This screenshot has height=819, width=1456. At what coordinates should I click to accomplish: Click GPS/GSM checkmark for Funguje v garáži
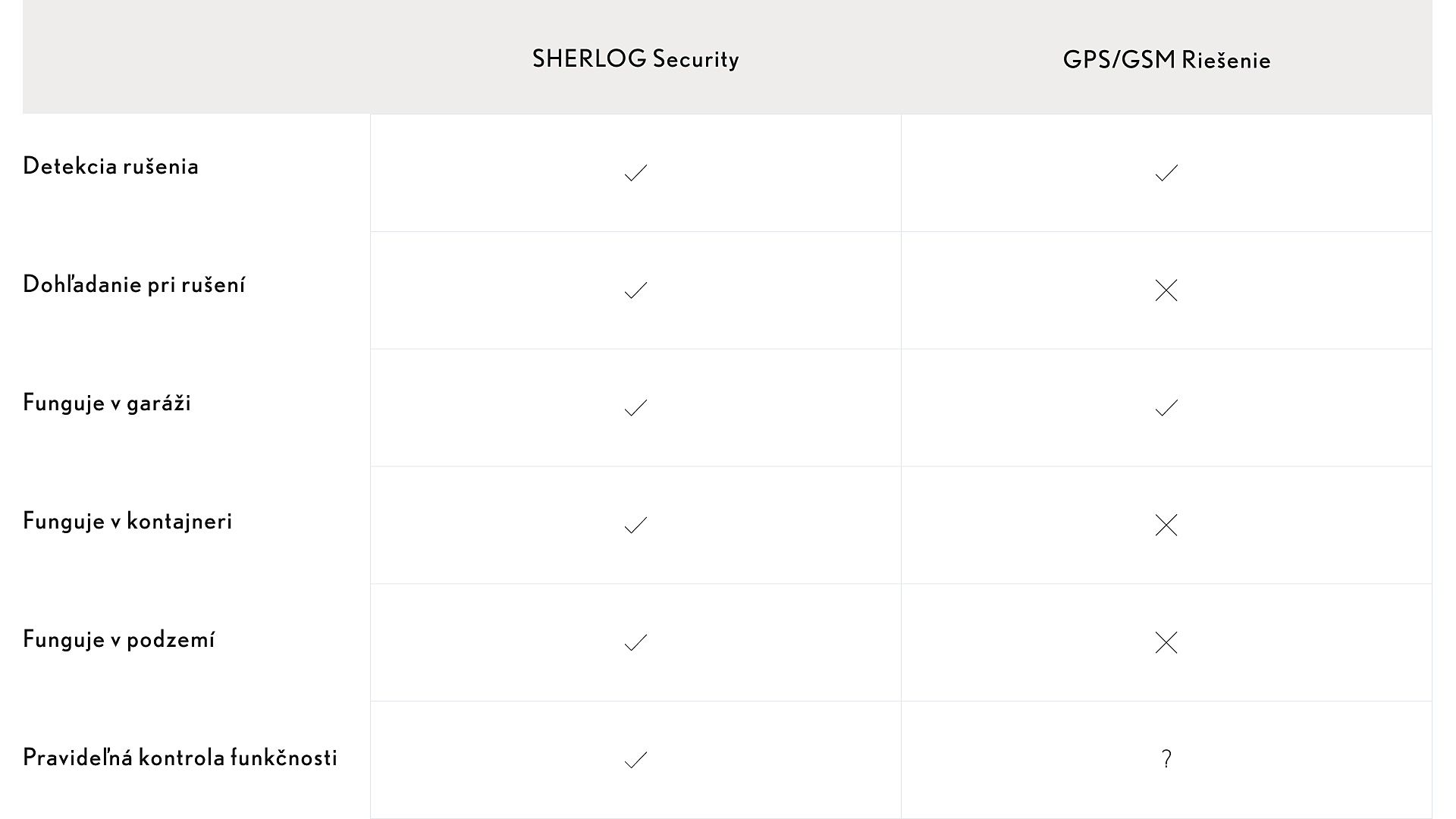1166,408
